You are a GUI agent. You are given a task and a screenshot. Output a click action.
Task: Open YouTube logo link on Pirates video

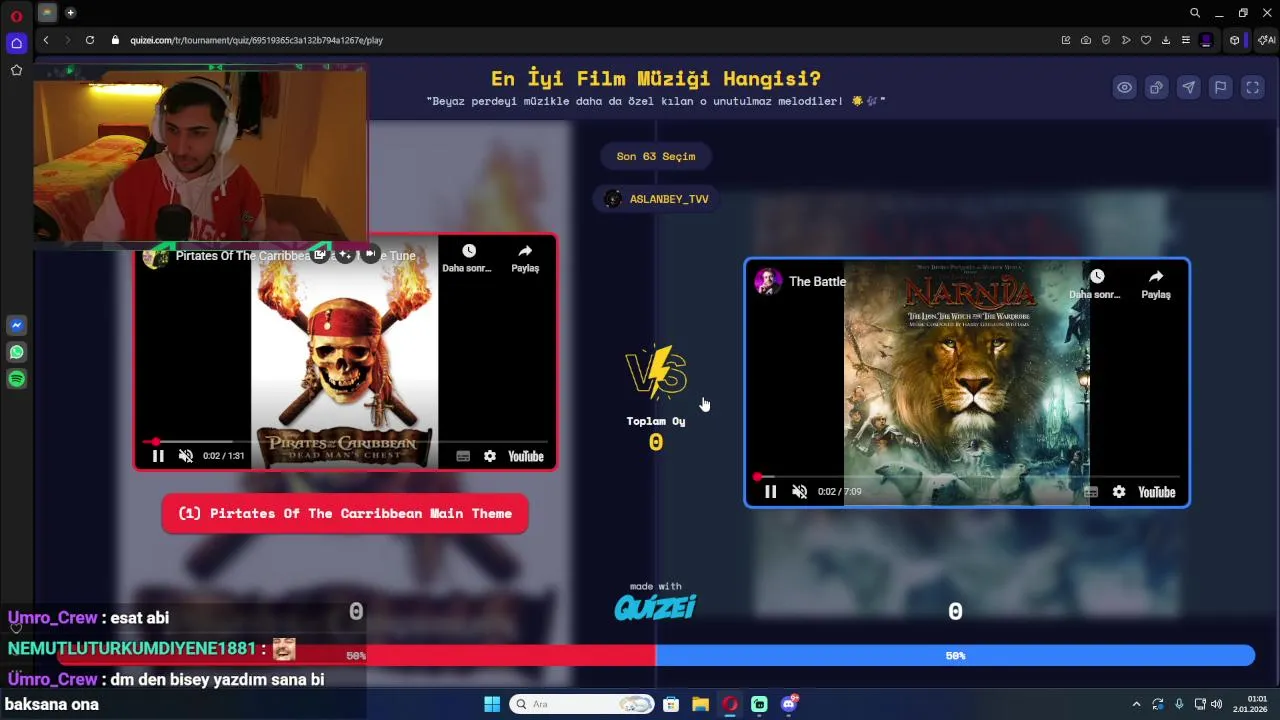click(526, 456)
